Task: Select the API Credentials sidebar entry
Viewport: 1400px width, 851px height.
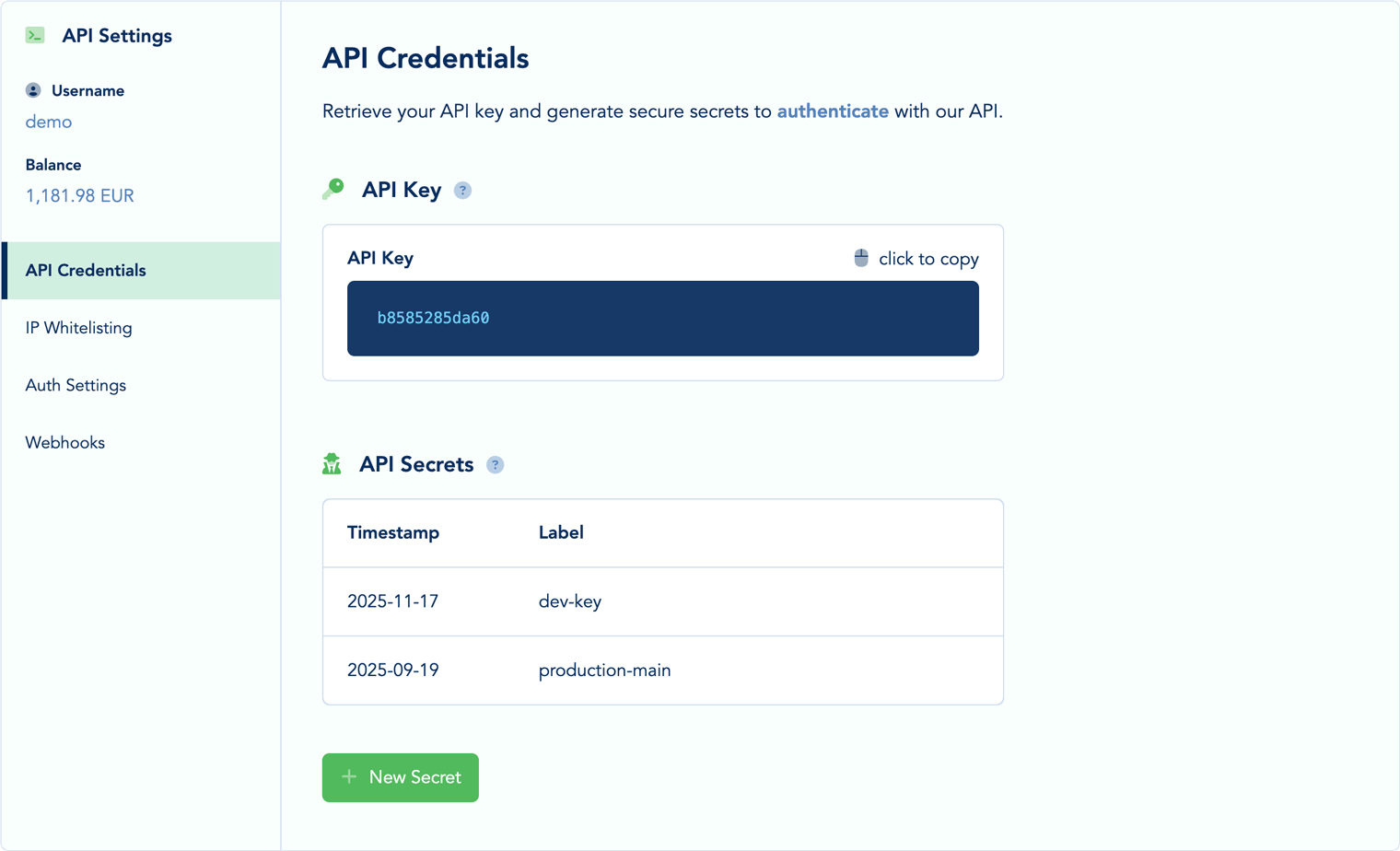Action: 86,270
